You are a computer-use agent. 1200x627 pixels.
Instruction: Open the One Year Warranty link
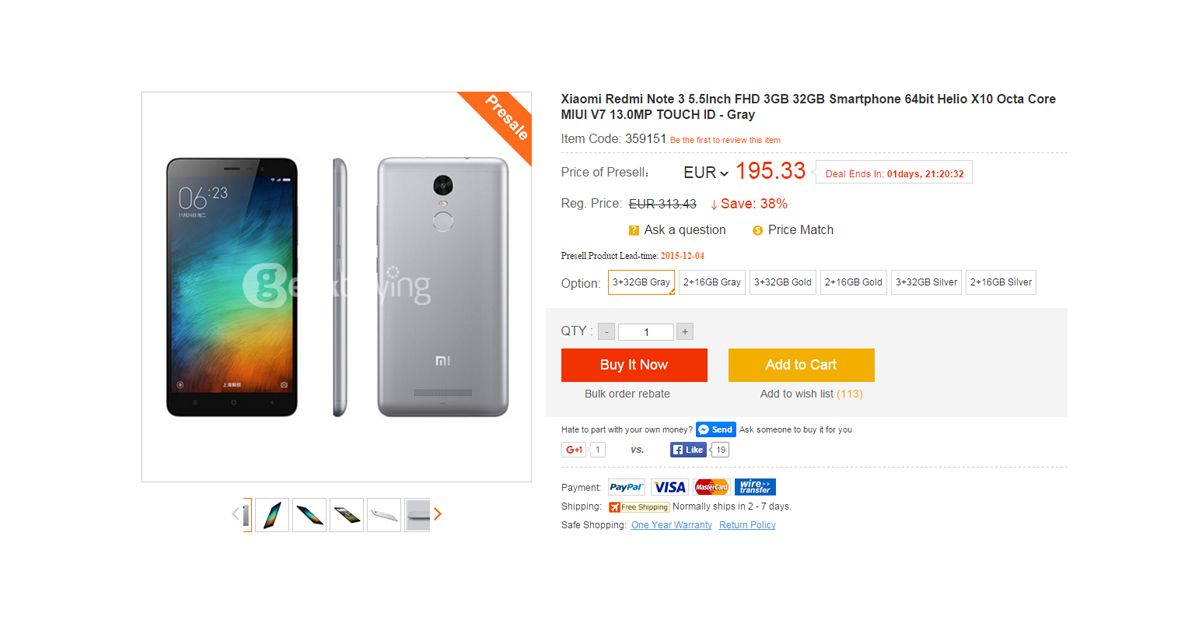(x=670, y=524)
